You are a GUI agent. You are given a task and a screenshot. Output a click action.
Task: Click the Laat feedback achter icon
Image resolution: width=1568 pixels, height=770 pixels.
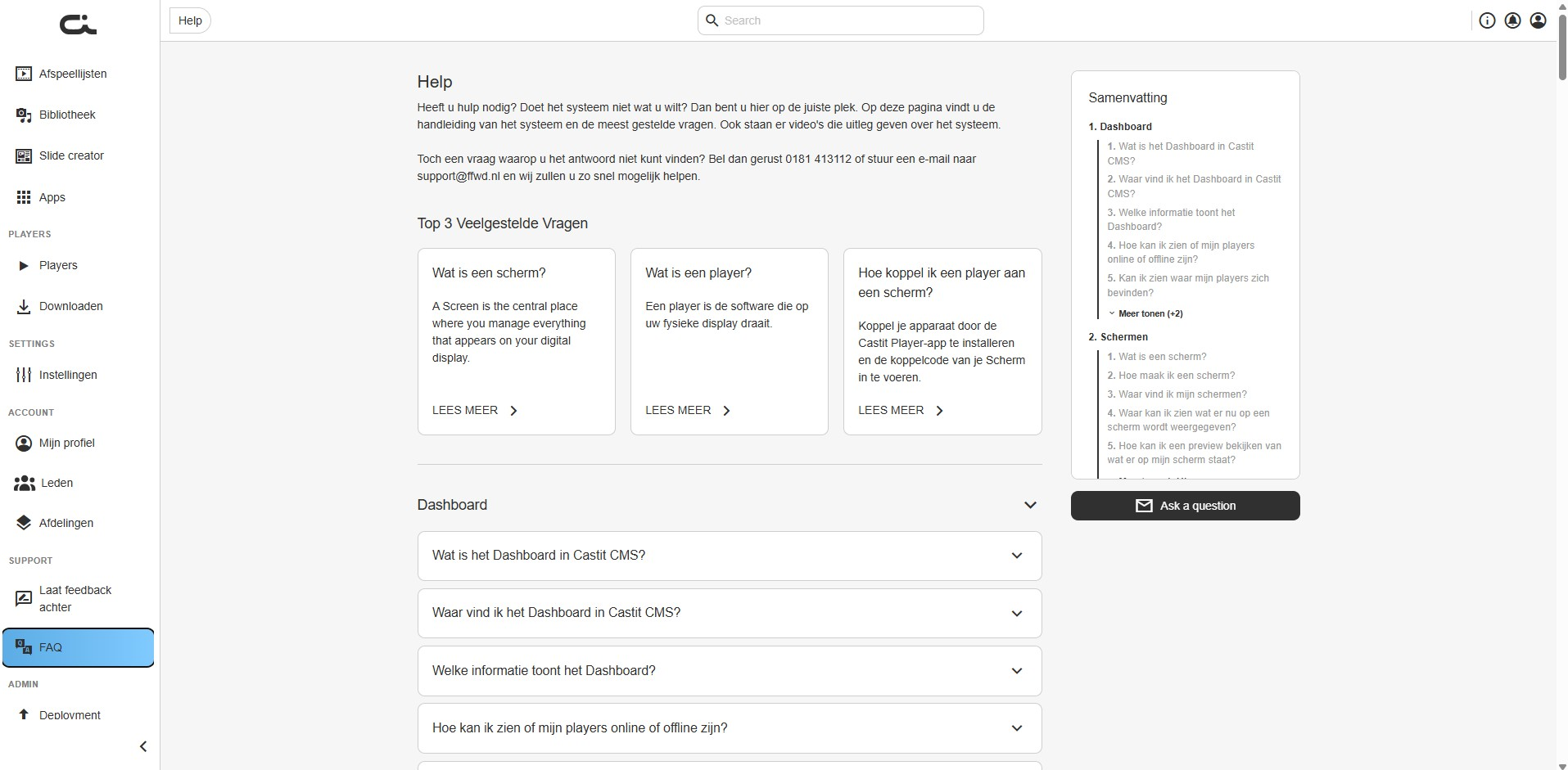(x=24, y=598)
